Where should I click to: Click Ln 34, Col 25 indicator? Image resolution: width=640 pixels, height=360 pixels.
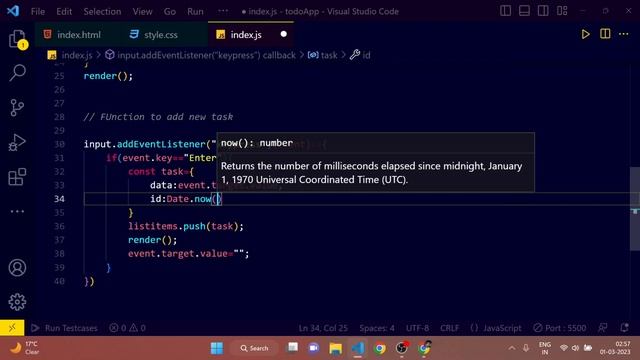(x=323, y=328)
